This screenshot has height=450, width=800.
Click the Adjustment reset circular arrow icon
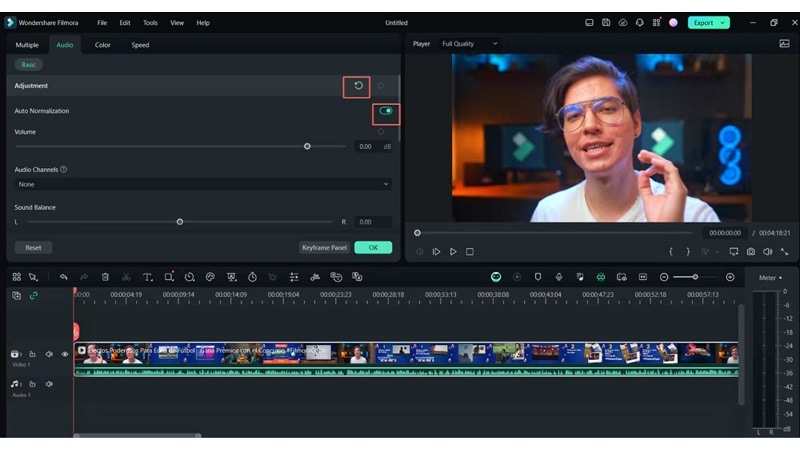pyautogui.click(x=359, y=86)
